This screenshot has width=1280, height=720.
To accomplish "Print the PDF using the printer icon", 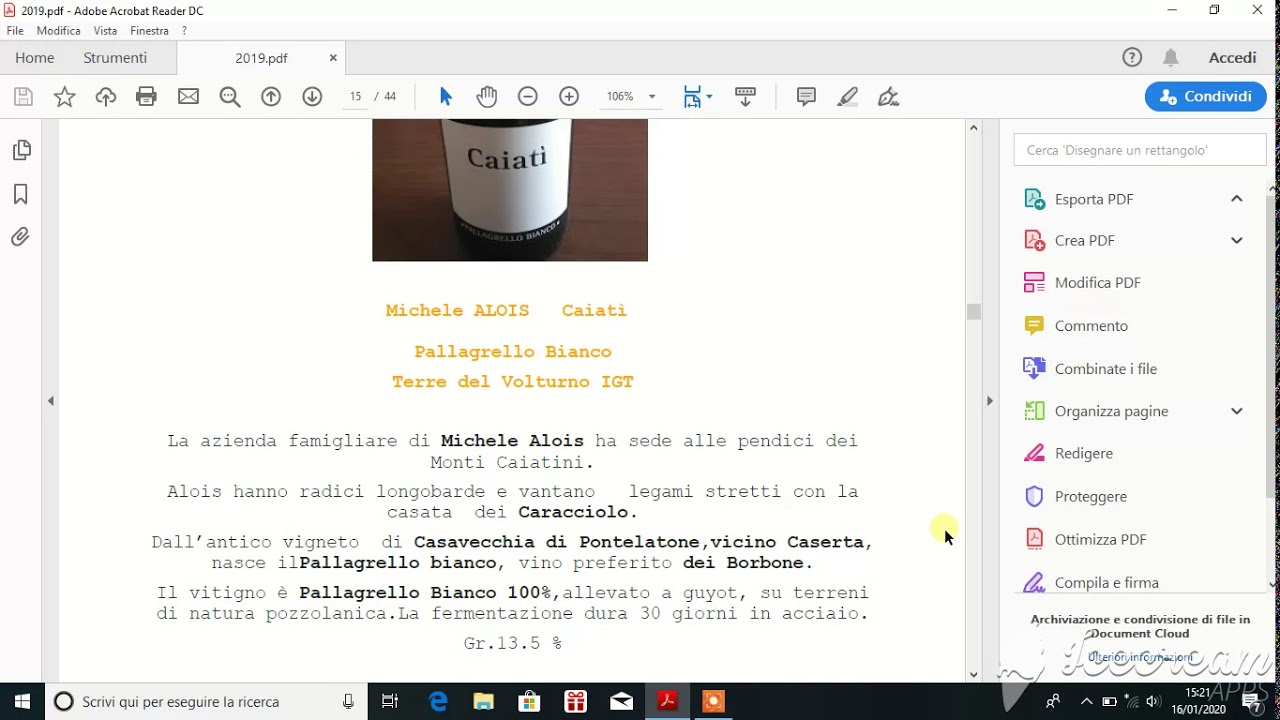I will pos(148,96).
